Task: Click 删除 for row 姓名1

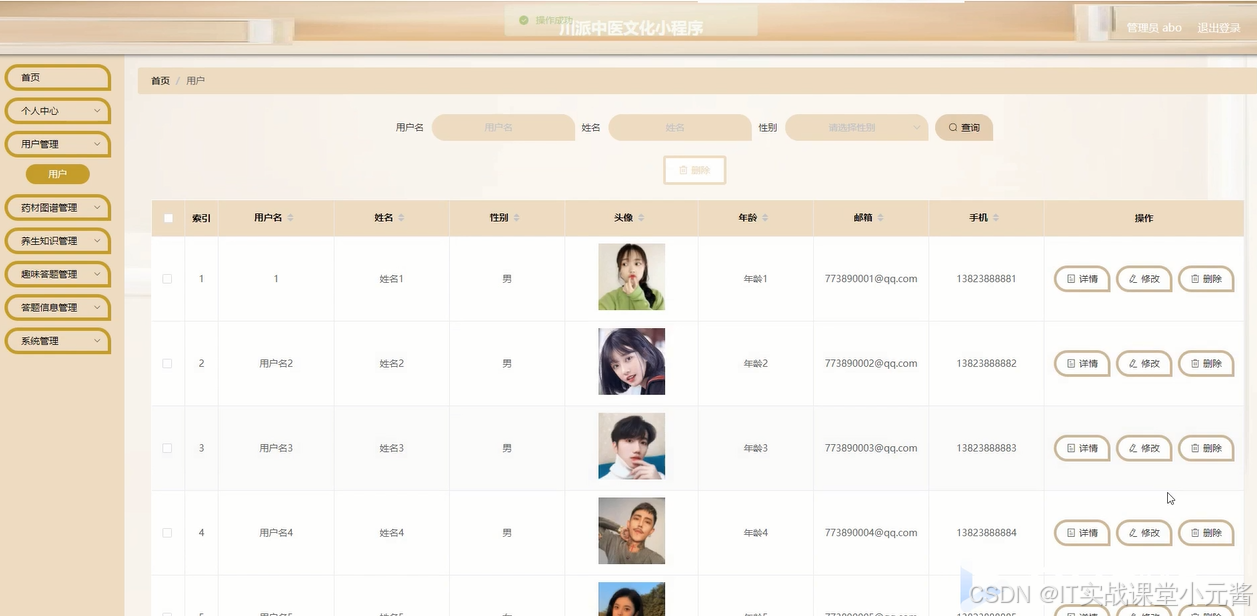Action: [x=1206, y=279]
